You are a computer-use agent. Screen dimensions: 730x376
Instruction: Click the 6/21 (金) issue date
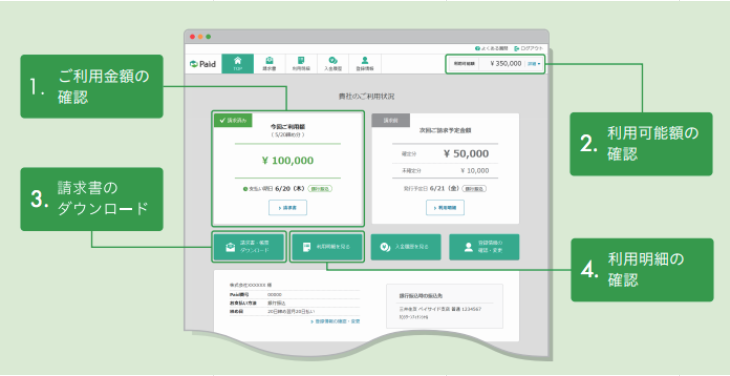444,188
